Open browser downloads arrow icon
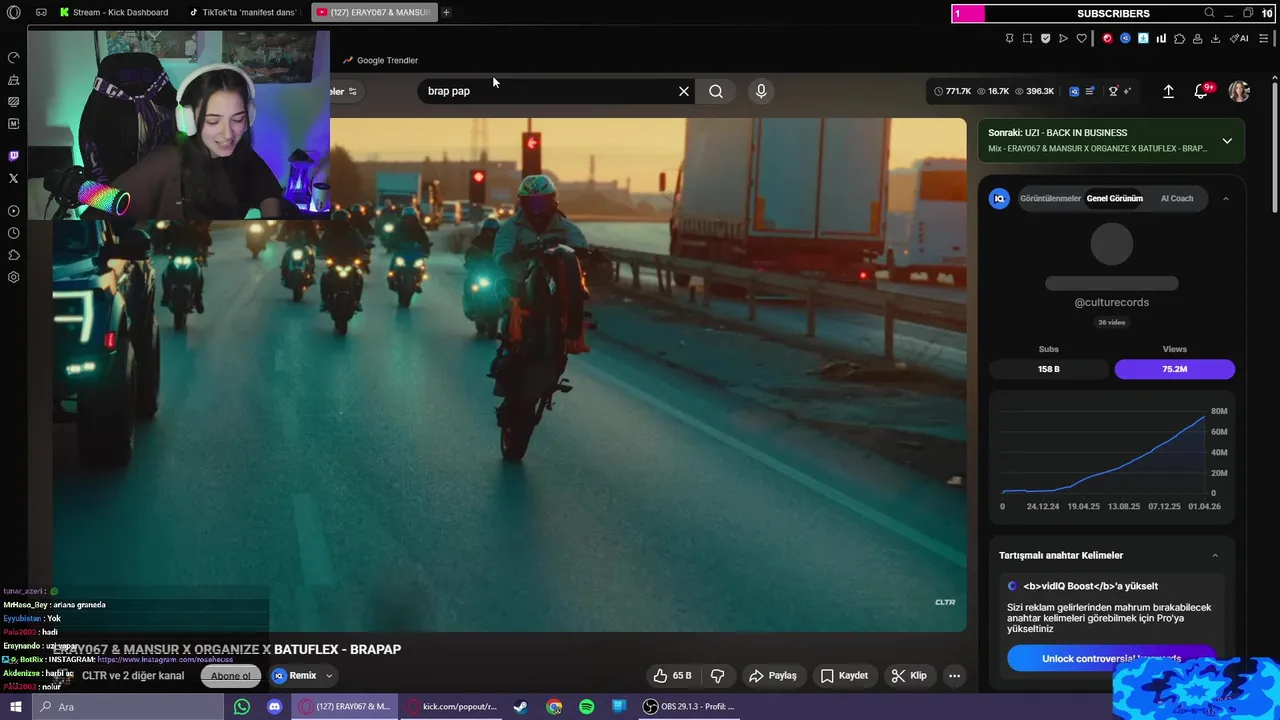 (x=1215, y=39)
